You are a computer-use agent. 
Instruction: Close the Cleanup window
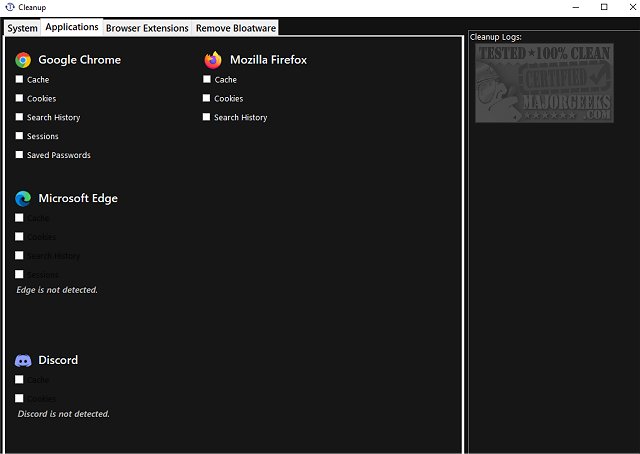632,7
